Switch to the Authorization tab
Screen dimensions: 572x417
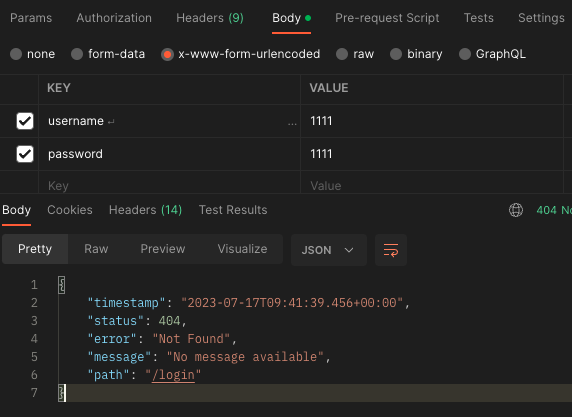[114, 18]
